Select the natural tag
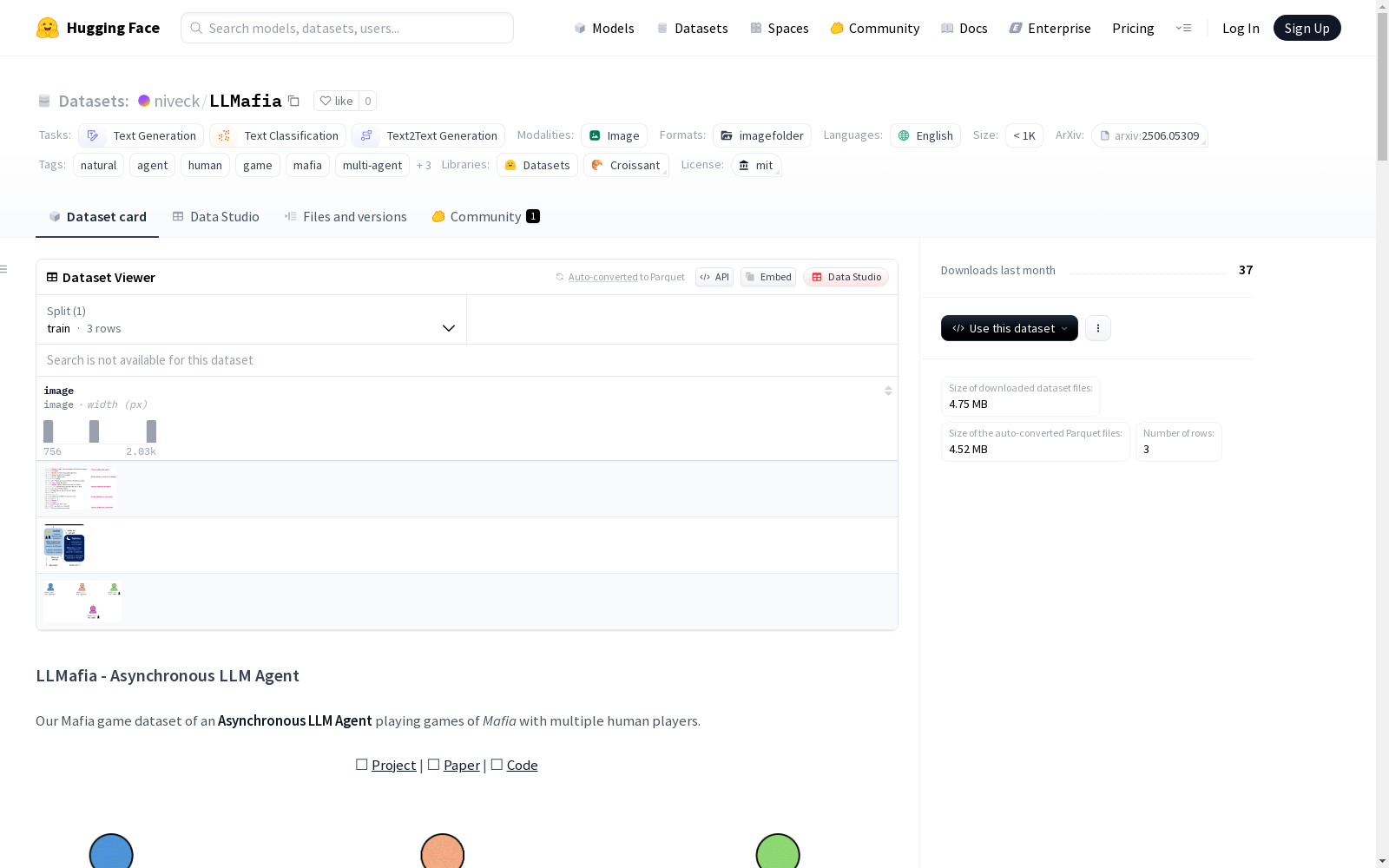Image resolution: width=1389 pixels, height=868 pixels. click(x=98, y=165)
